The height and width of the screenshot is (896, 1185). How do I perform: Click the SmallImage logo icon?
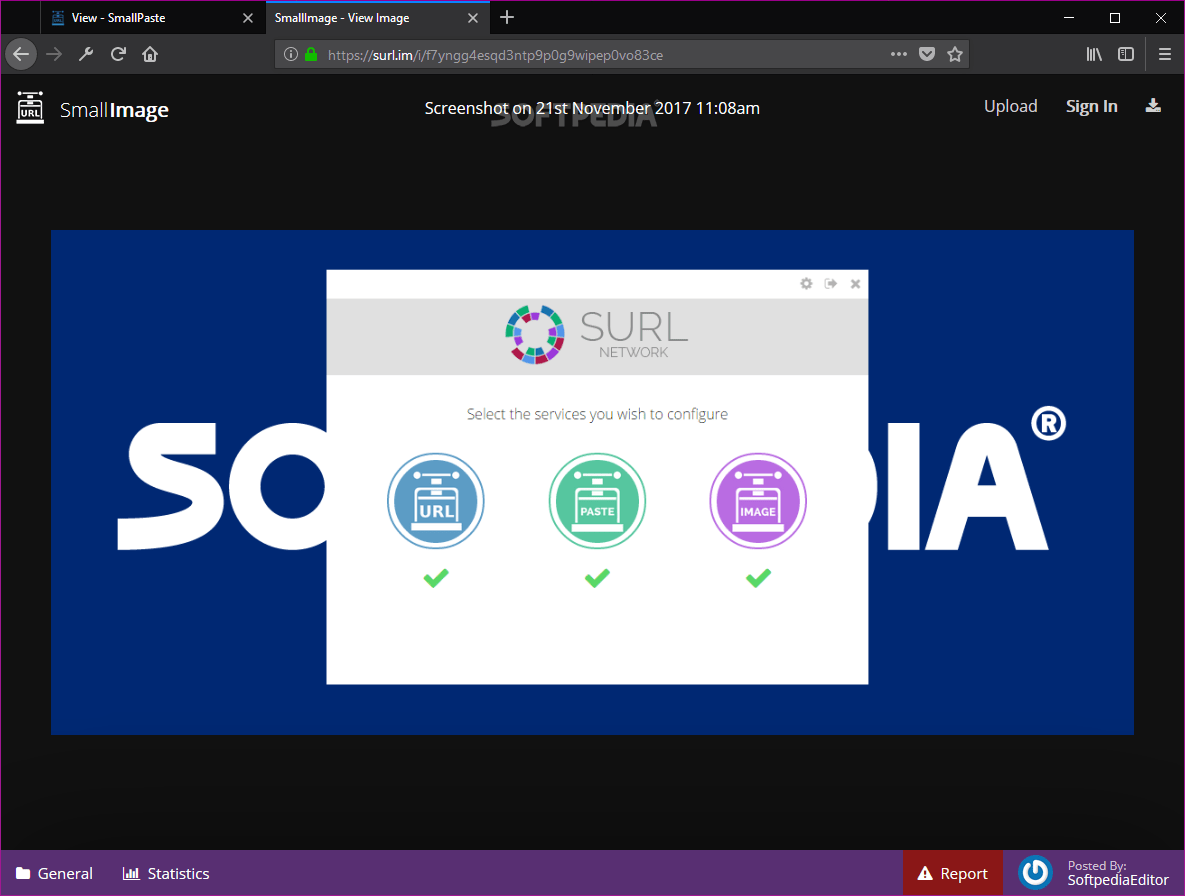(30, 108)
